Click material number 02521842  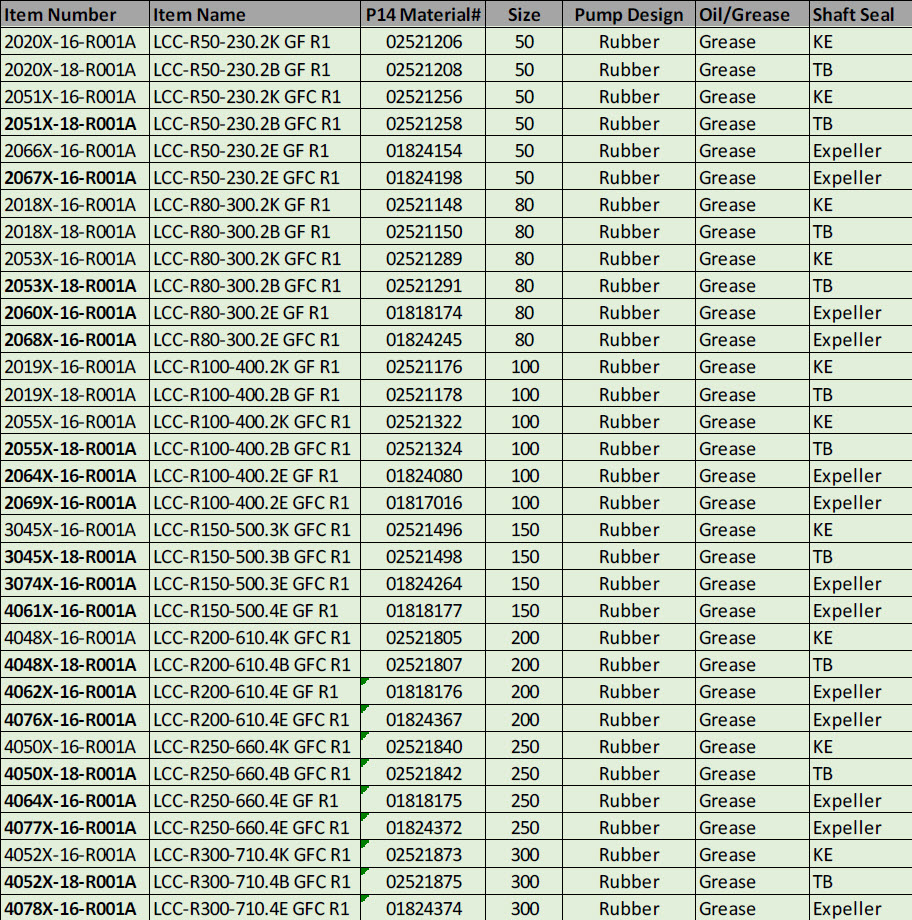tap(423, 773)
